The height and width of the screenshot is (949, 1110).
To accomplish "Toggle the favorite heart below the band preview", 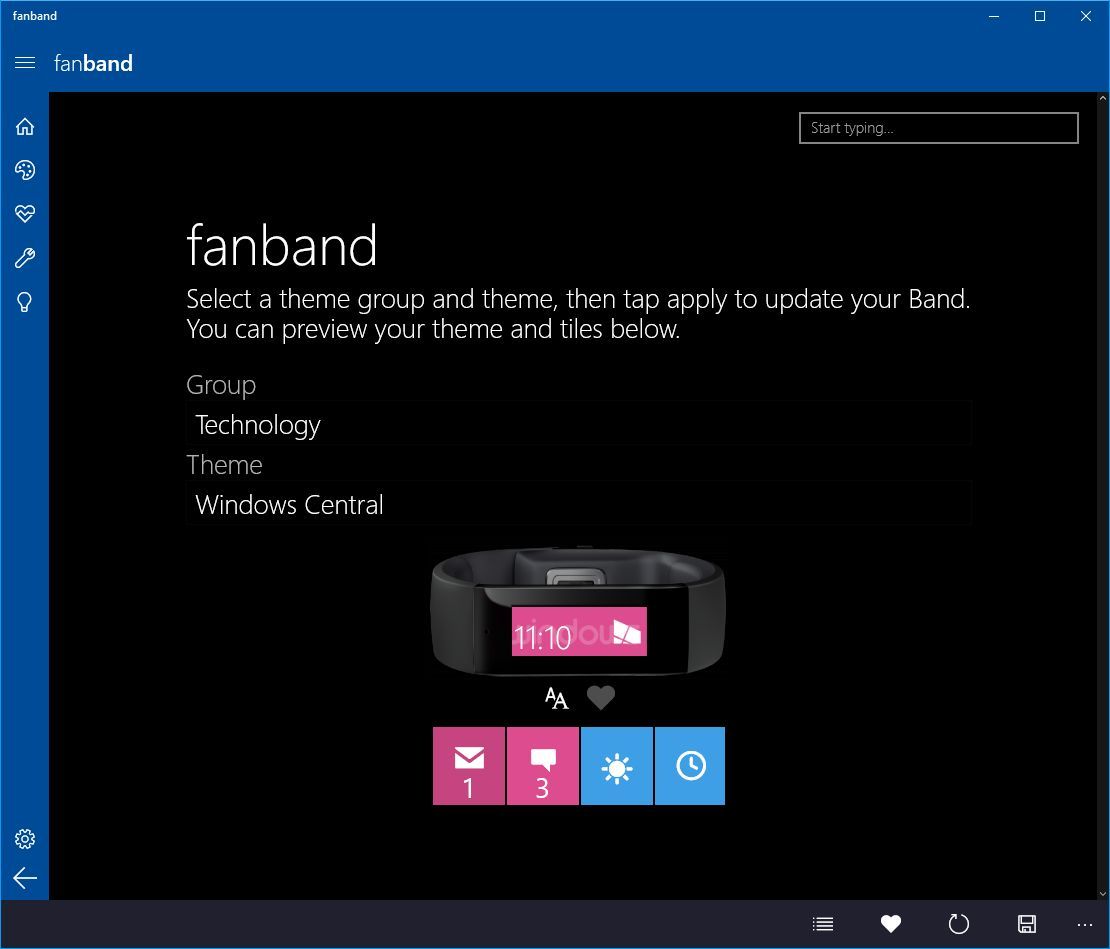I will click(x=601, y=698).
